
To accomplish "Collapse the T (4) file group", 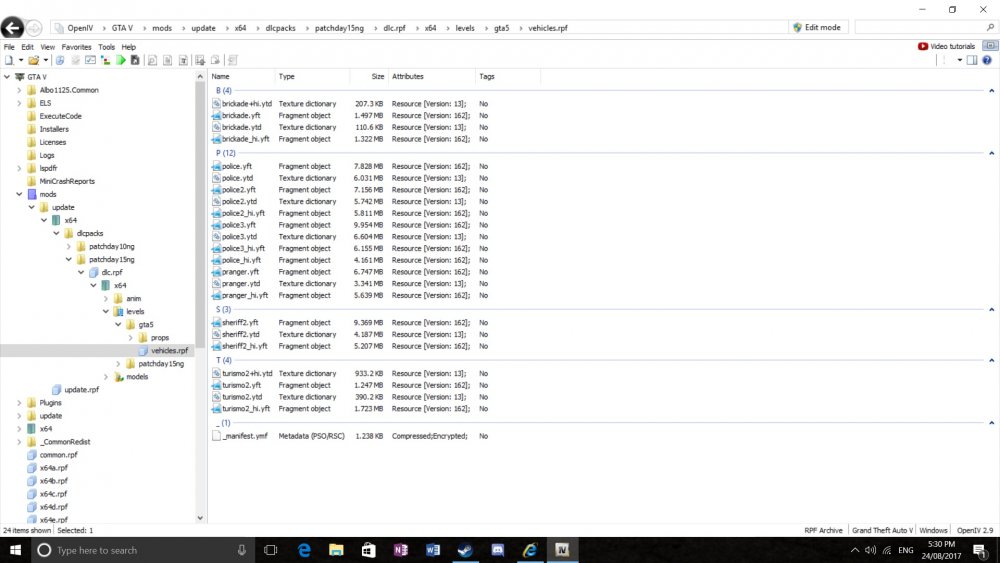I will click(991, 360).
